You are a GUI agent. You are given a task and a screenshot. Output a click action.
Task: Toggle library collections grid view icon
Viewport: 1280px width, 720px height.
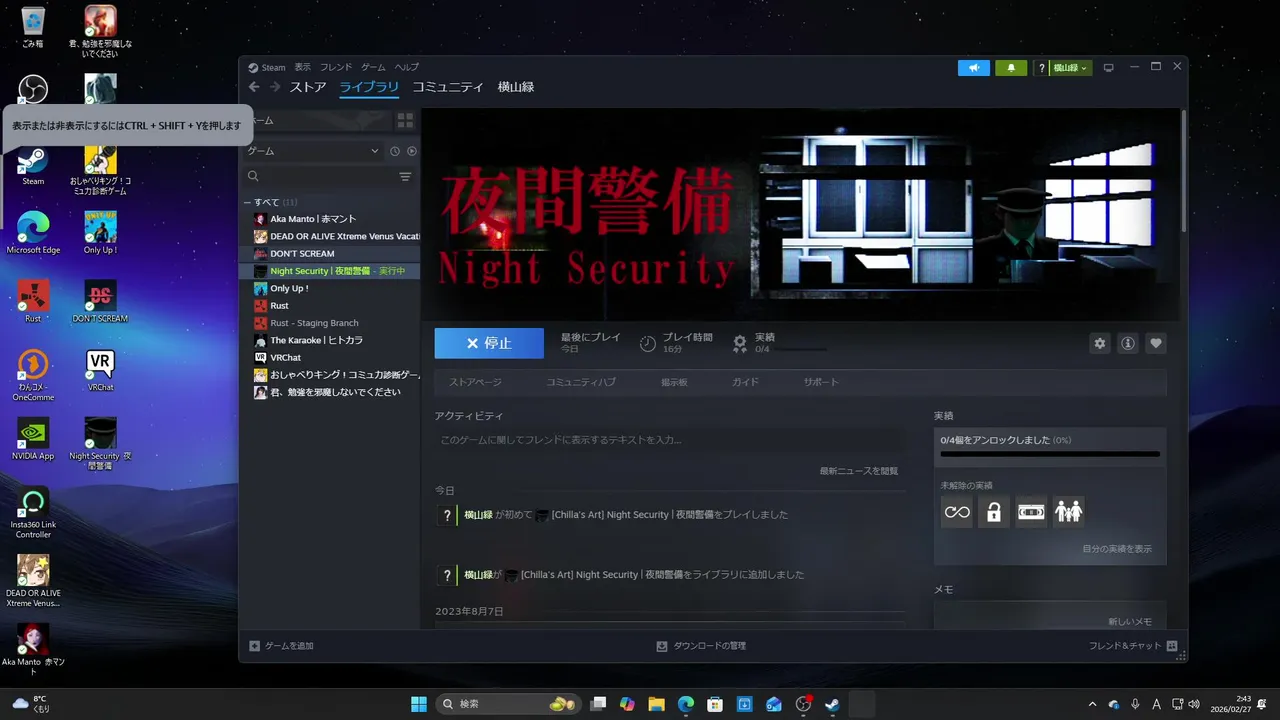click(405, 120)
